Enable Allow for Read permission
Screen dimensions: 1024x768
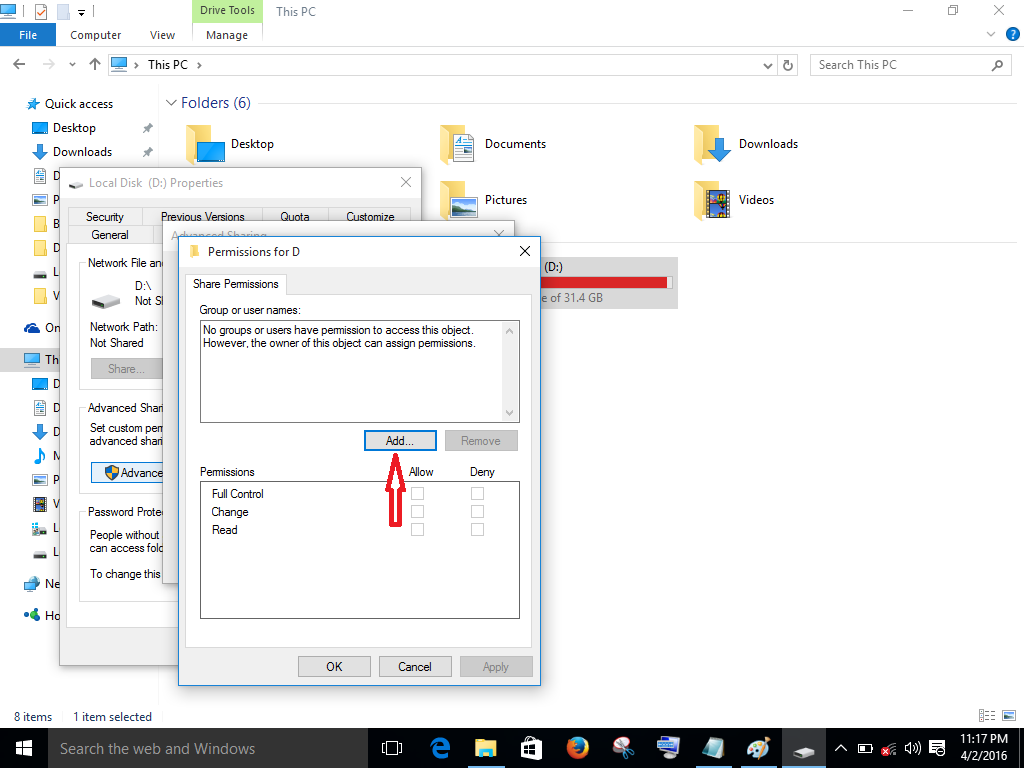click(417, 529)
